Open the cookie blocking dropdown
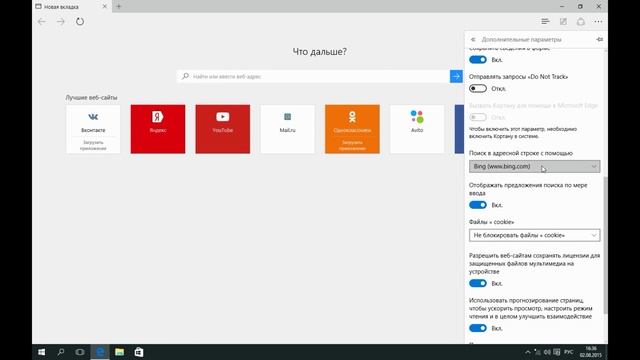Image resolution: width=640 pixels, height=360 pixels. pyautogui.click(x=534, y=235)
